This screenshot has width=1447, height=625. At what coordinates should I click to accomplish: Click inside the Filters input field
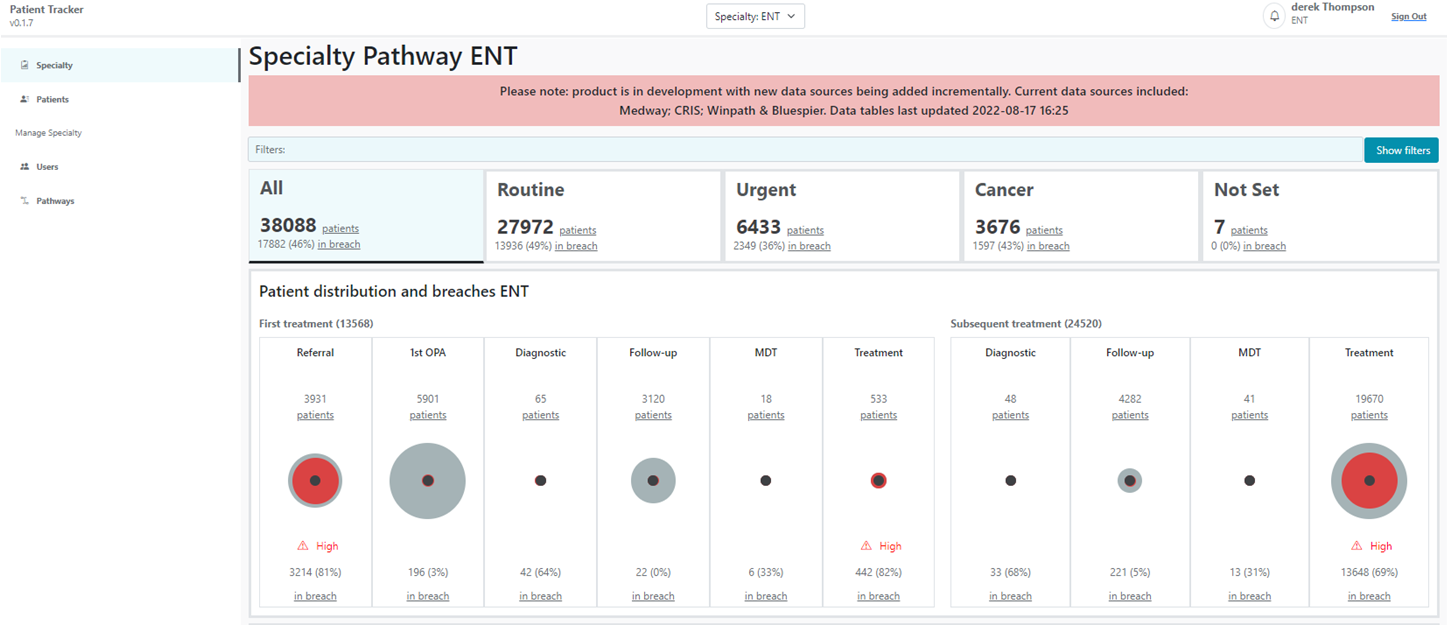click(800, 149)
